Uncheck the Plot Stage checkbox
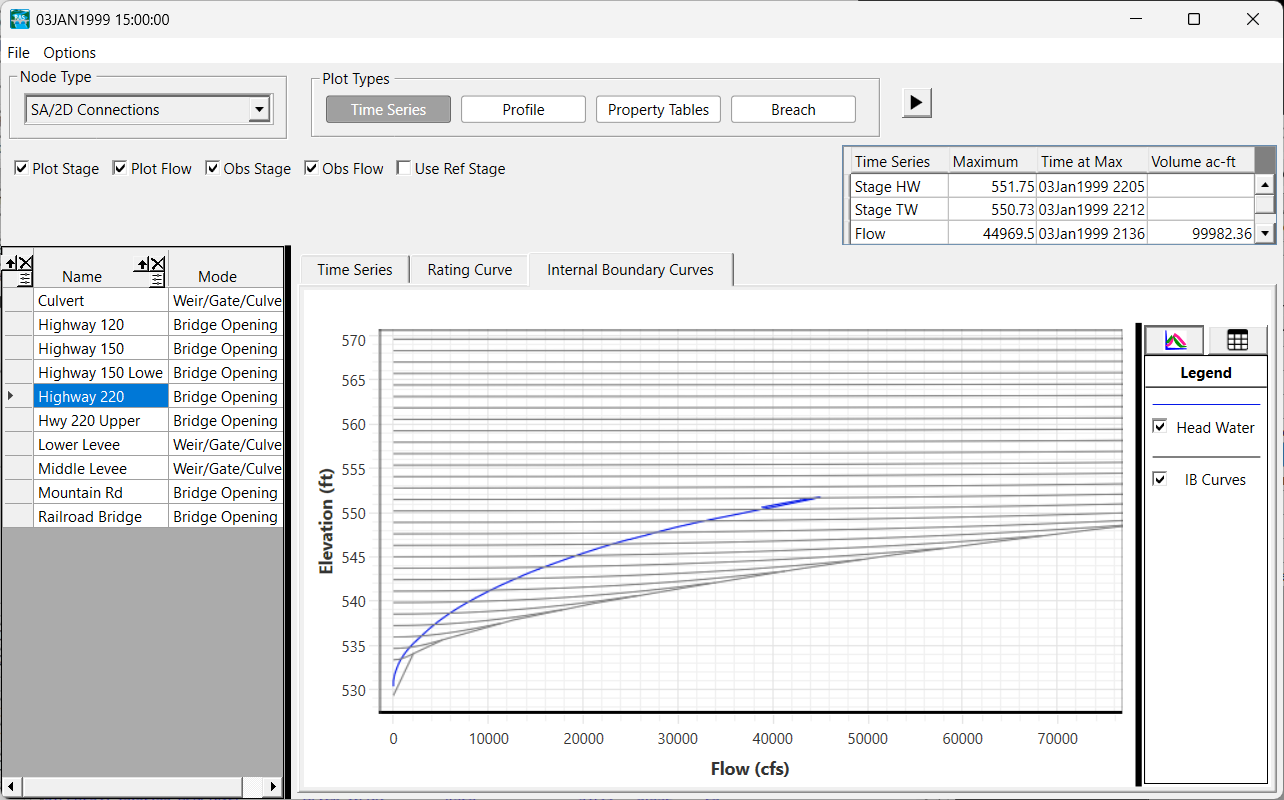Image resolution: width=1284 pixels, height=800 pixels. pyautogui.click(x=21, y=169)
